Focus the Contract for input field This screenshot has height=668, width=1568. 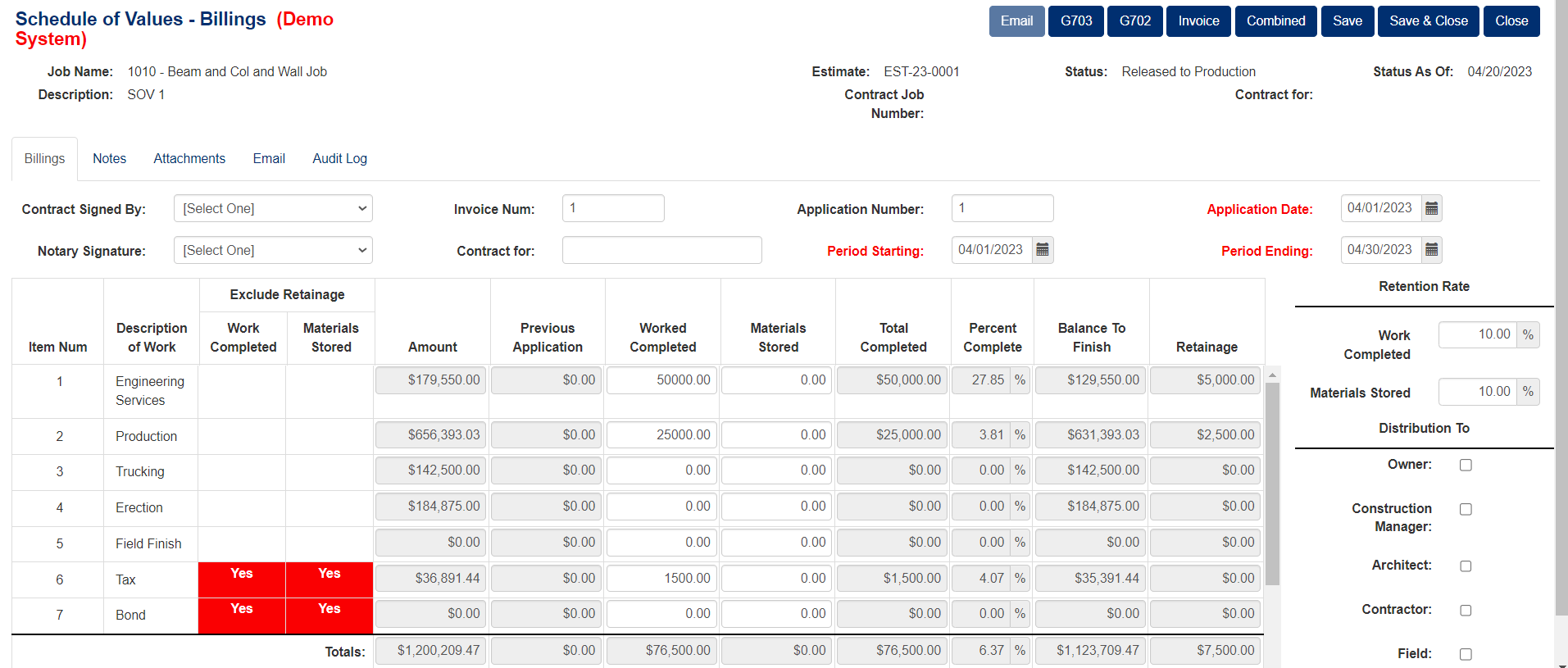click(x=662, y=250)
